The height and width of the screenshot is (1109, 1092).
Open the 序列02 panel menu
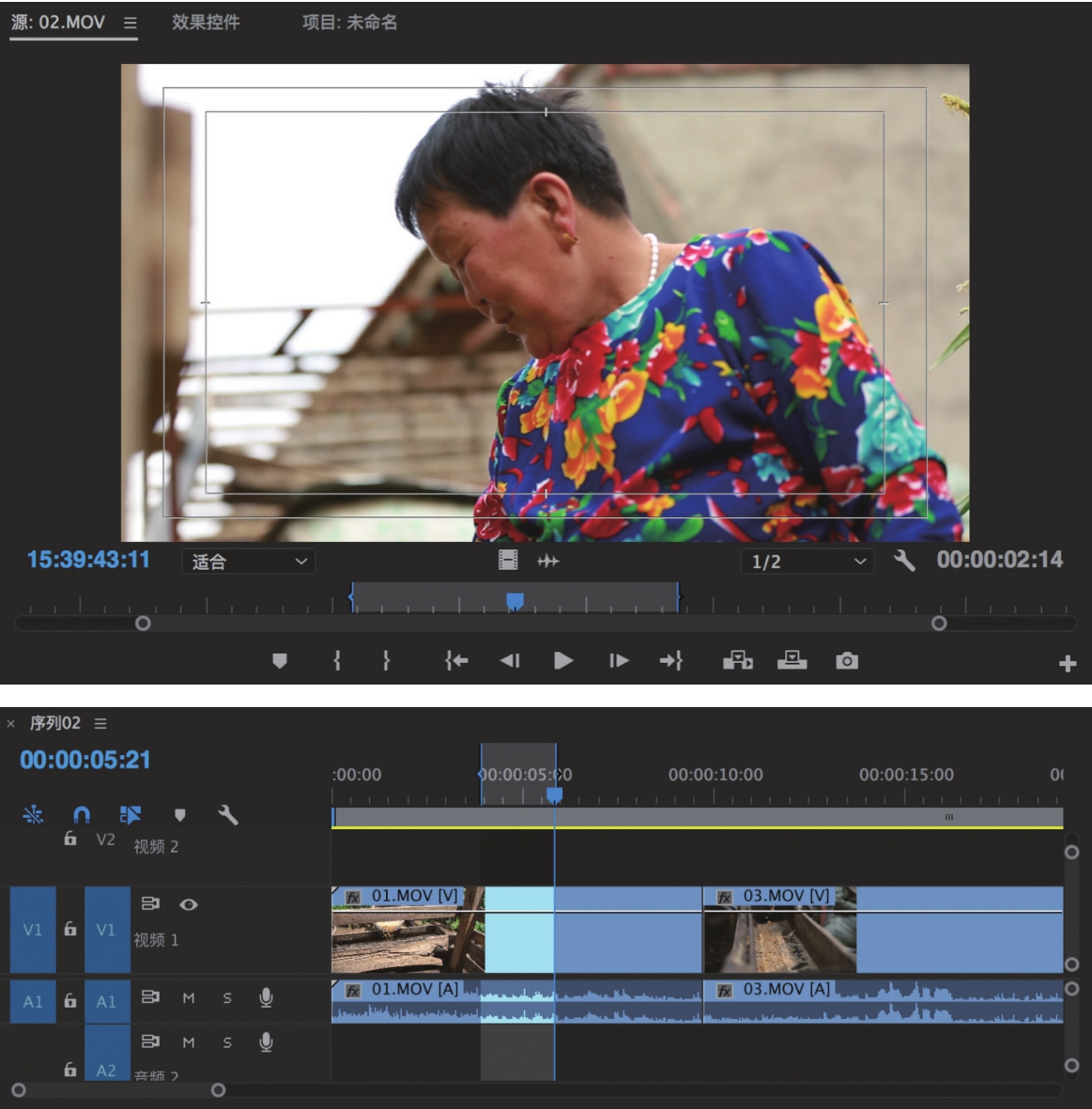(100, 723)
